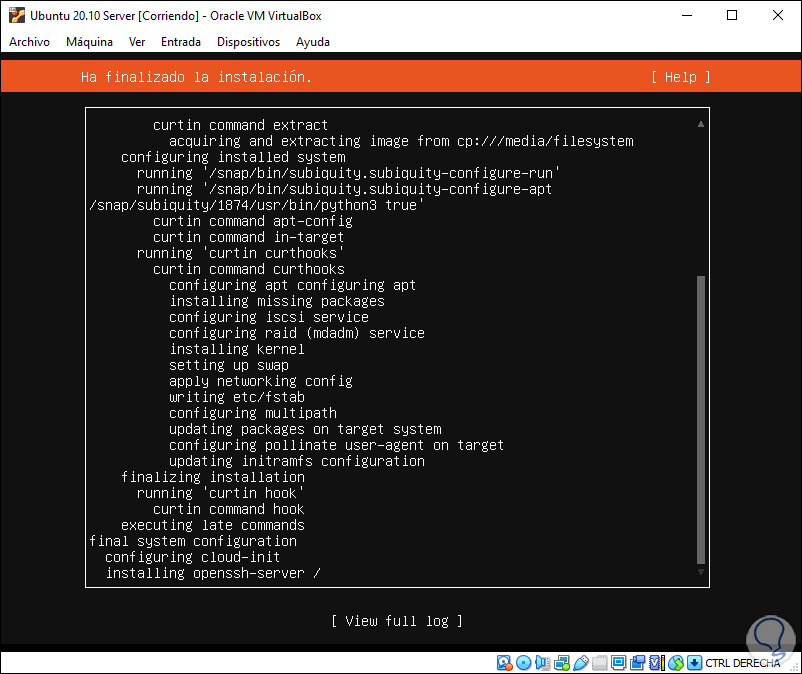This screenshot has width=802, height=674.
Task: Maximize the VirtualBox window
Action: click(732, 15)
